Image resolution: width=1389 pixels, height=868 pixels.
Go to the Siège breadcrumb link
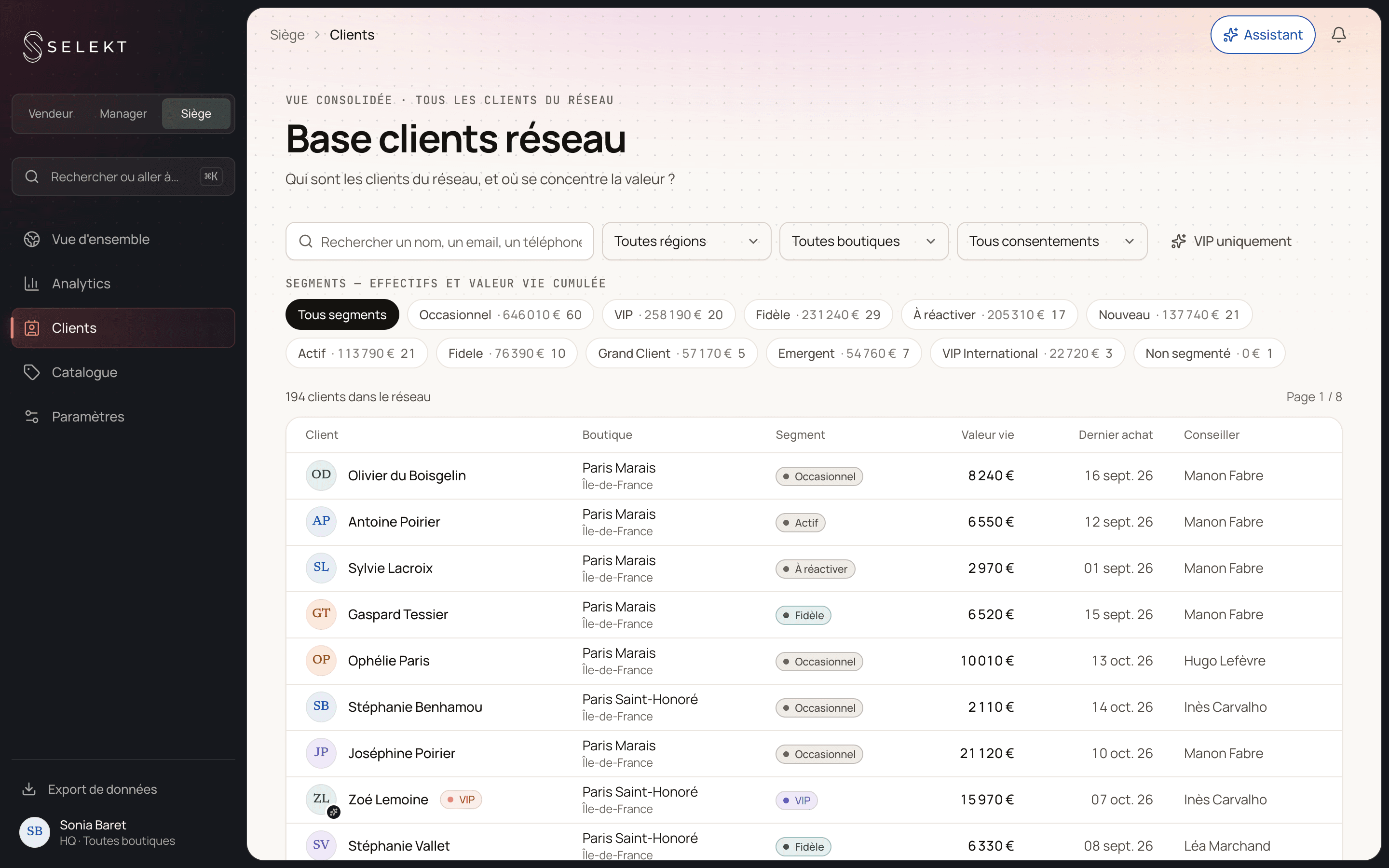tap(287, 35)
